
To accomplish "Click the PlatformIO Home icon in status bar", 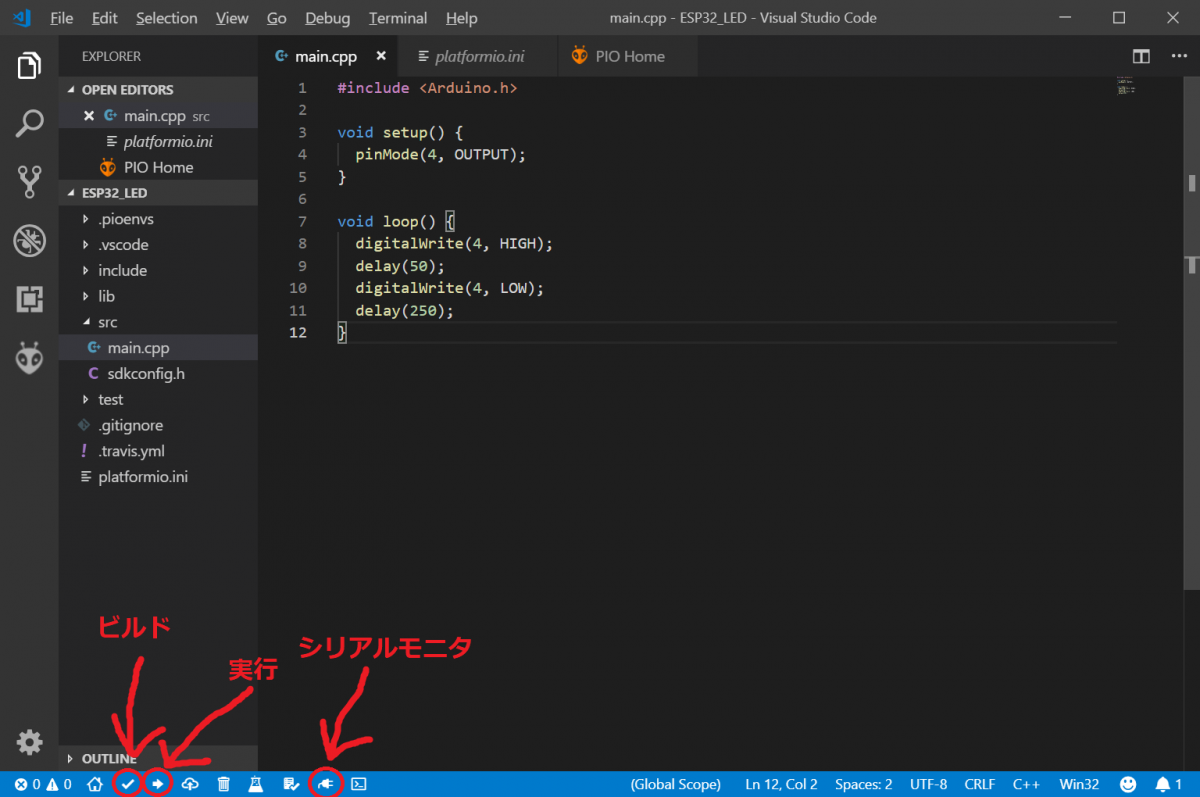I will click(95, 784).
